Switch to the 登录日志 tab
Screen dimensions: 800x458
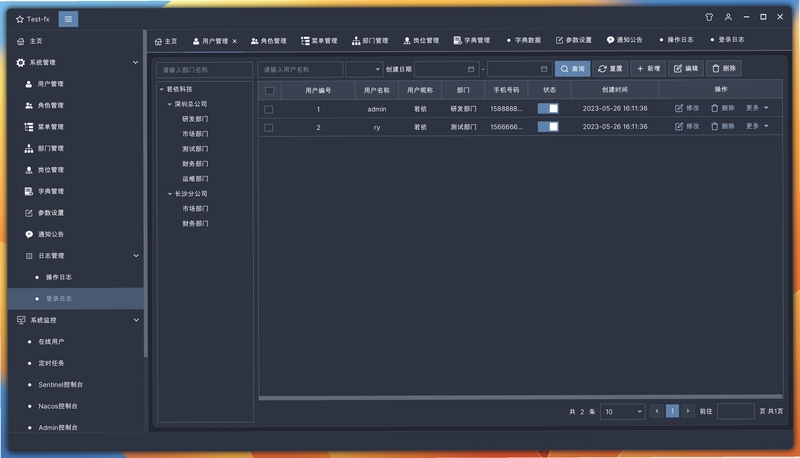727,39
